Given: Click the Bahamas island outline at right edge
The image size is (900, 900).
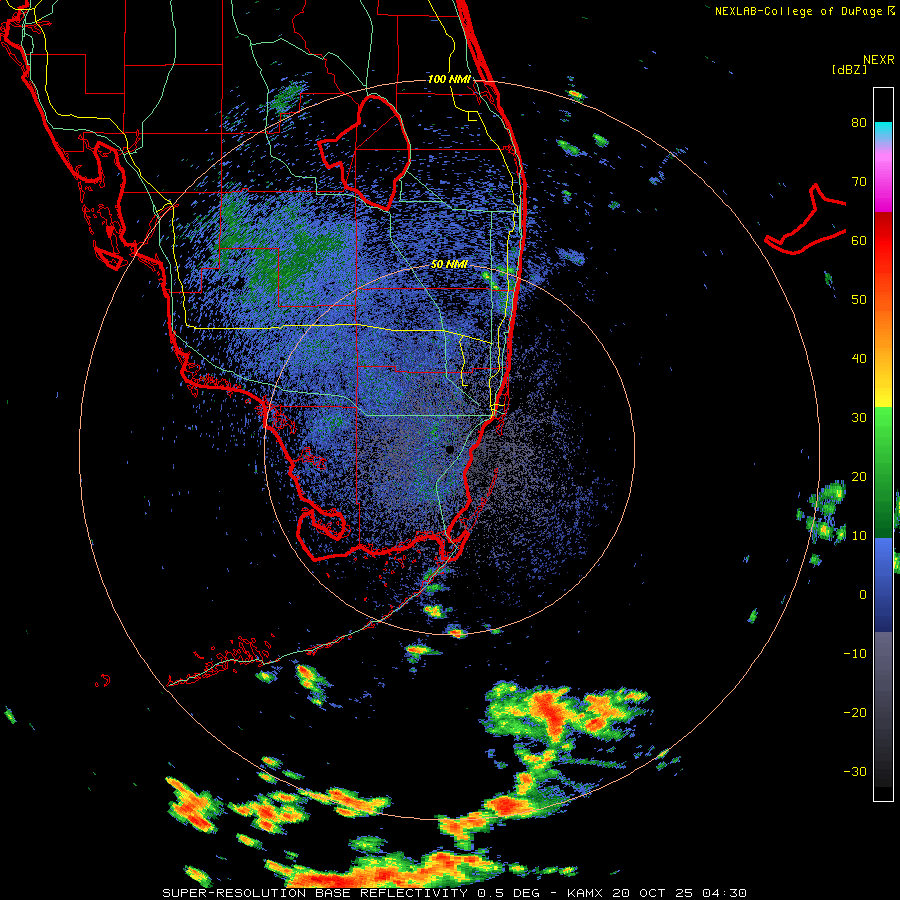Looking at the screenshot, I should 805,220.
